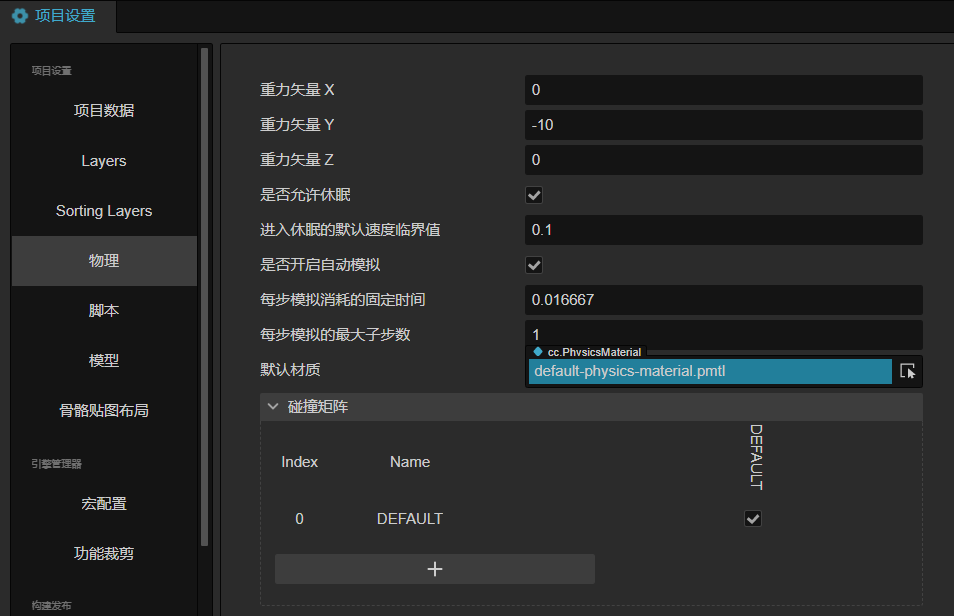Click the + button to add a collision group
This screenshot has width=954, height=616.
(x=434, y=568)
